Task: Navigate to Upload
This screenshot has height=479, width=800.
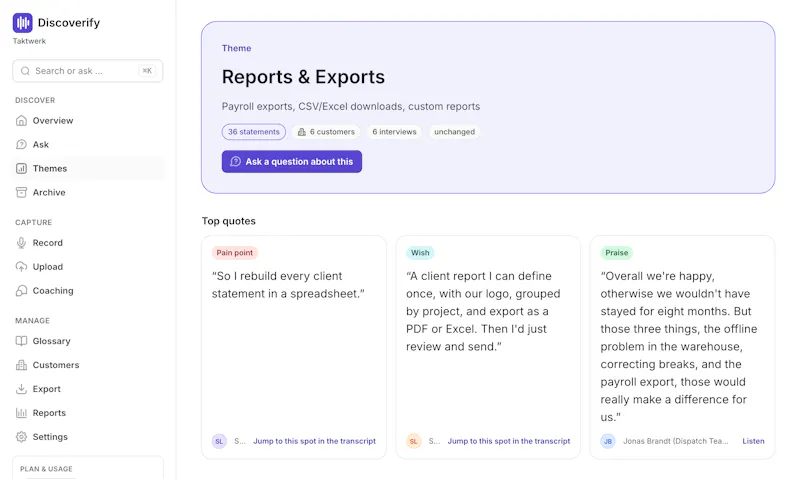Action: tap(88, 267)
